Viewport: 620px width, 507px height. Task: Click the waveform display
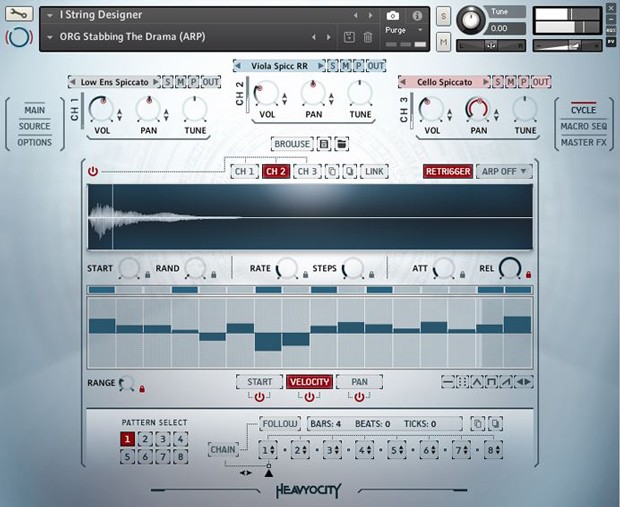pos(310,217)
